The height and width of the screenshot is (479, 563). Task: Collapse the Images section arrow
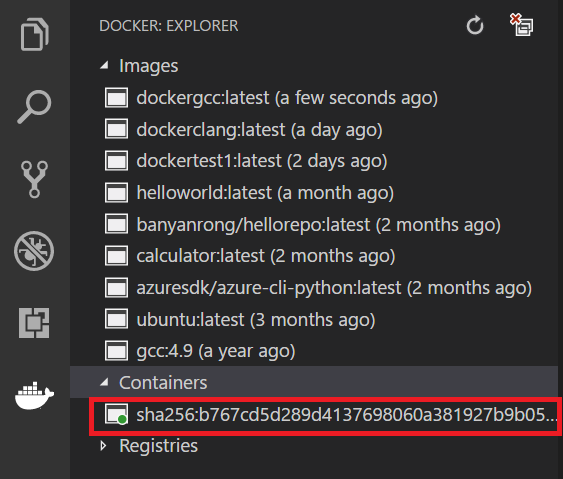(x=104, y=65)
